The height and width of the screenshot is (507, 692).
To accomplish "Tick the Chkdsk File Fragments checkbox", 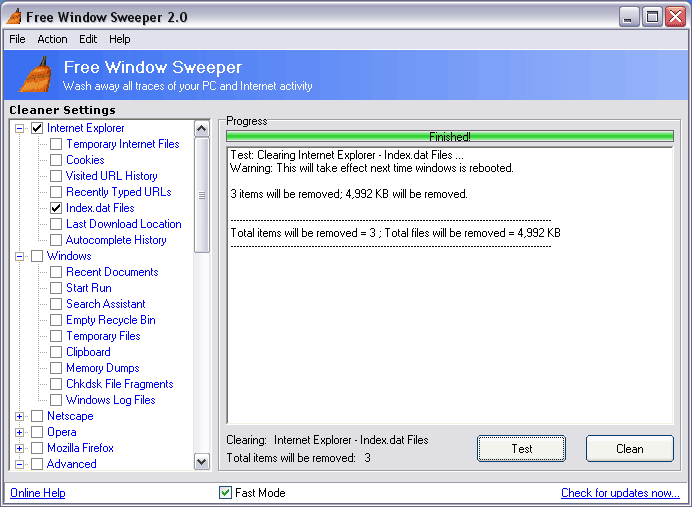I will pyautogui.click(x=56, y=384).
